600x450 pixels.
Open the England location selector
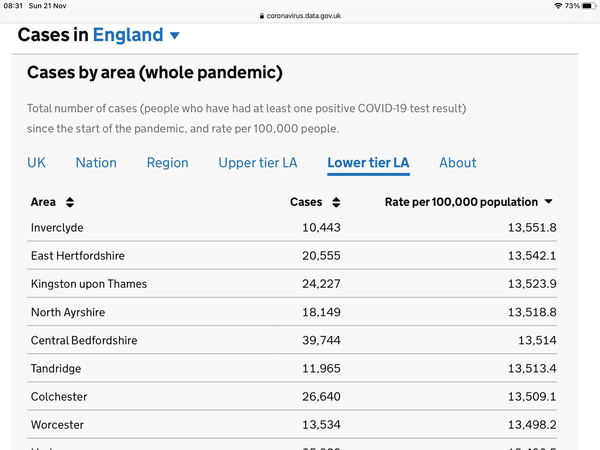point(128,35)
